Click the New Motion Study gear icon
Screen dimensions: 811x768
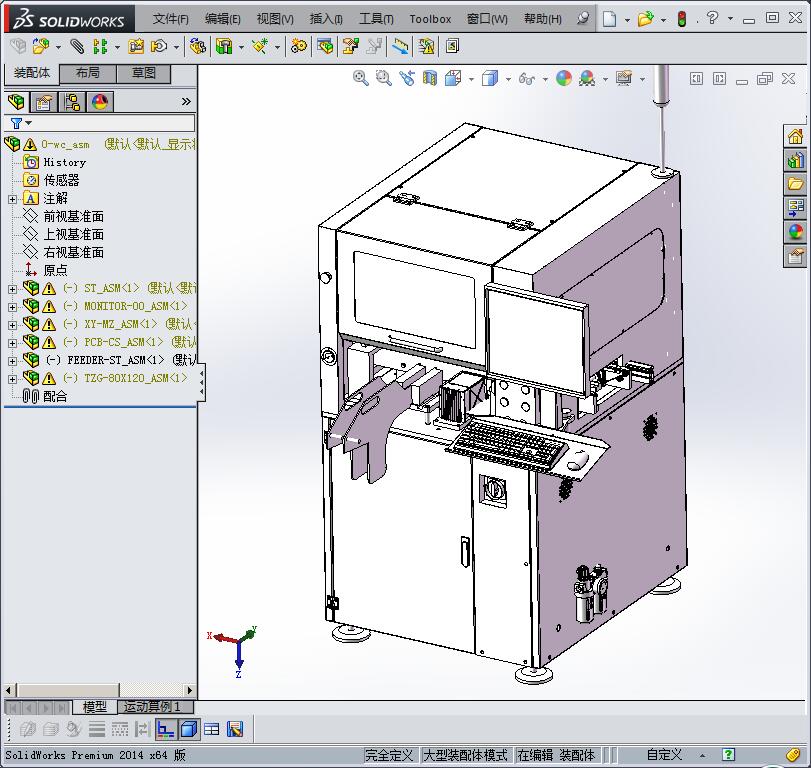(298, 47)
